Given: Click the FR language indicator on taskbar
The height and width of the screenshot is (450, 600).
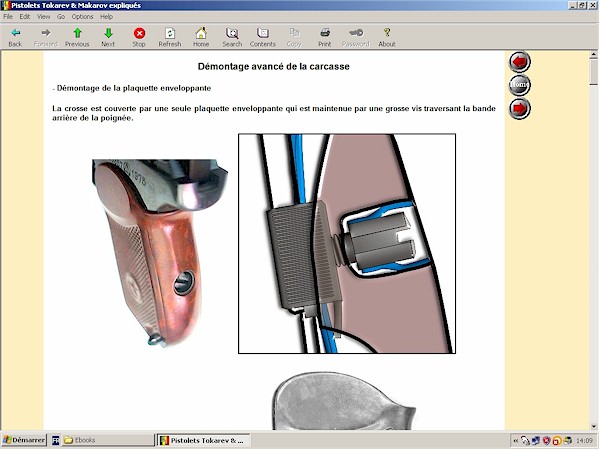Looking at the screenshot, I should point(55,440).
